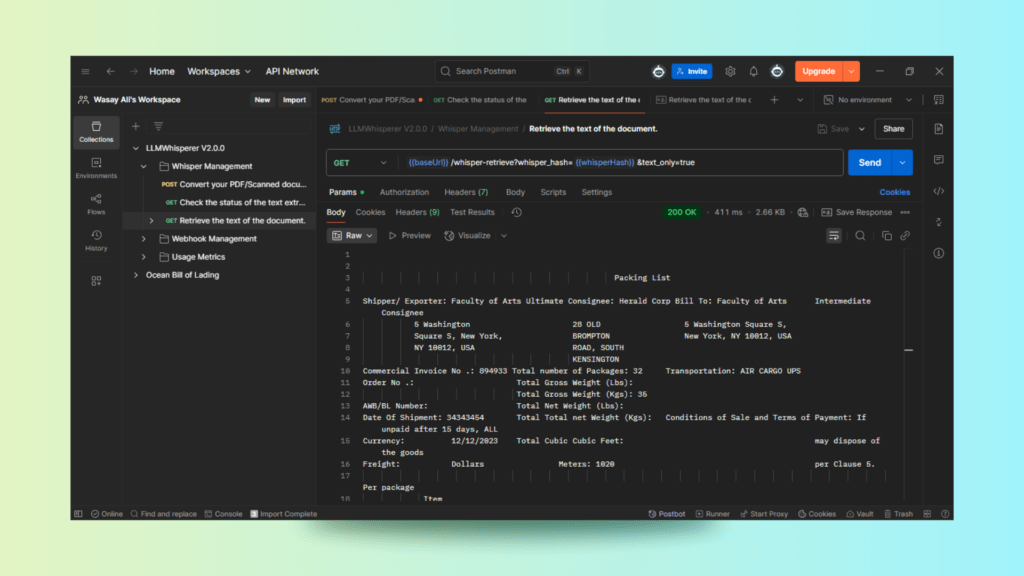Click the request URL input field

620,163
